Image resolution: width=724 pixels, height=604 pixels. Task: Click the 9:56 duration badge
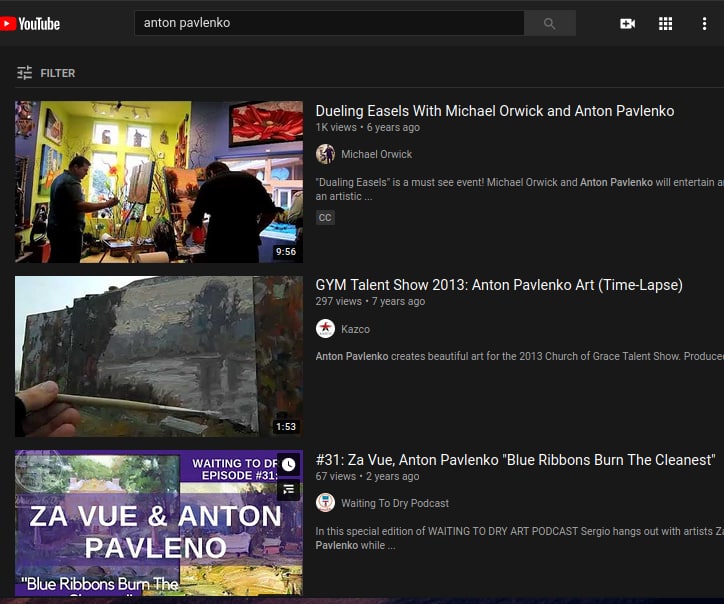pos(286,252)
